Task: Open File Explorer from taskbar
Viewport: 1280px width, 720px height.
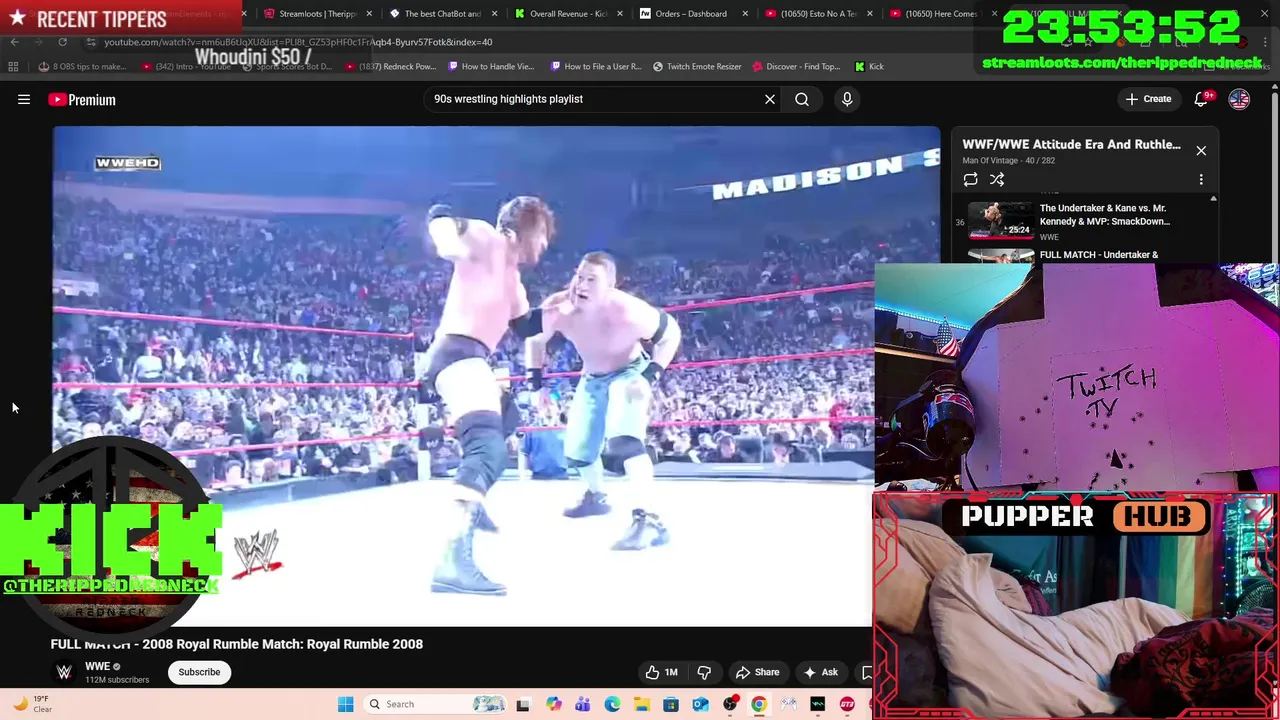Action: [x=641, y=704]
